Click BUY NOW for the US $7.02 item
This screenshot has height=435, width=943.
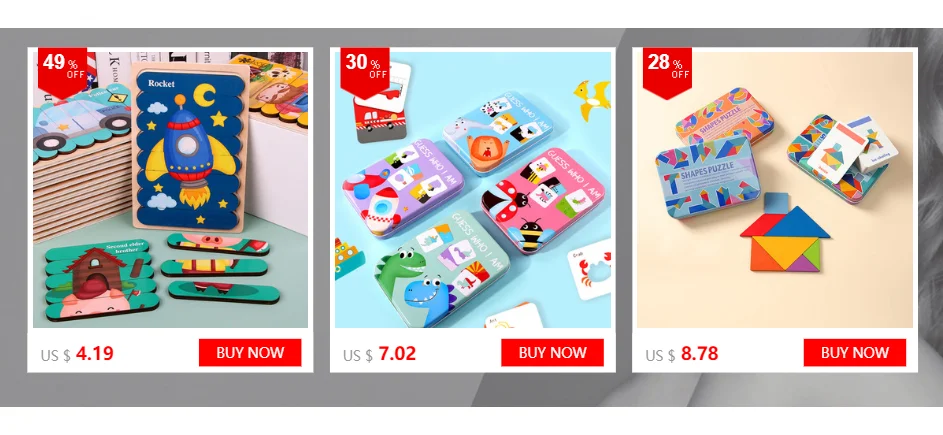pos(552,353)
